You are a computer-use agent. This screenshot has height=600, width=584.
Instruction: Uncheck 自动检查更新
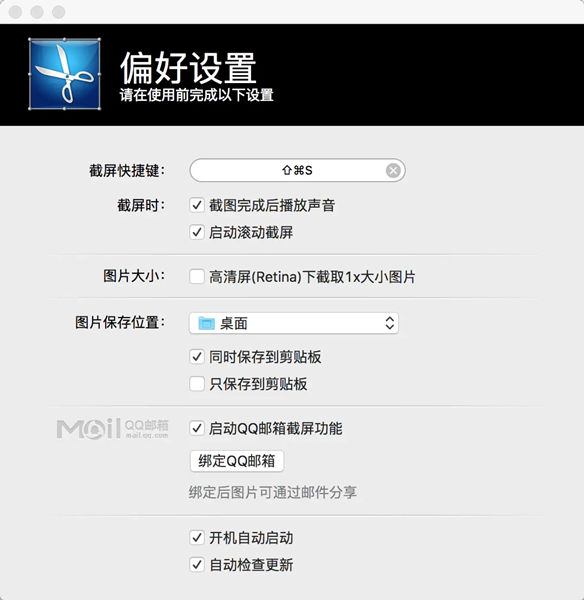pyautogui.click(x=197, y=564)
